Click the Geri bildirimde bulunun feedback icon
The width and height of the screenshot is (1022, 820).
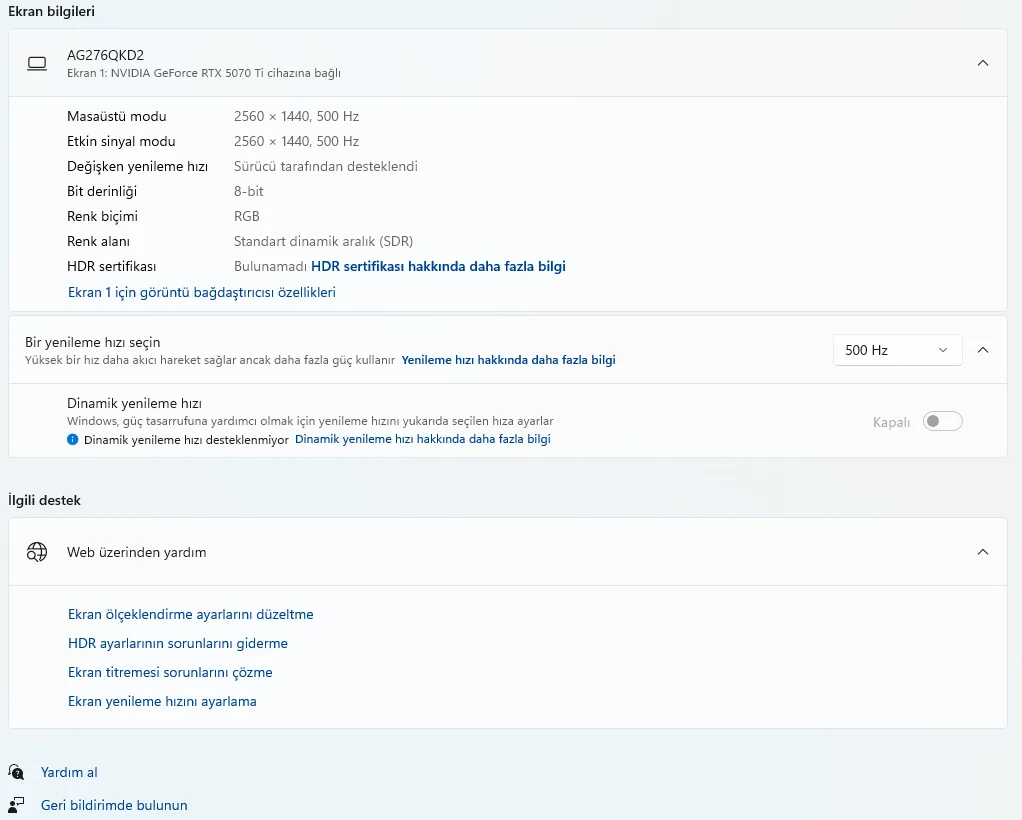tap(16, 805)
